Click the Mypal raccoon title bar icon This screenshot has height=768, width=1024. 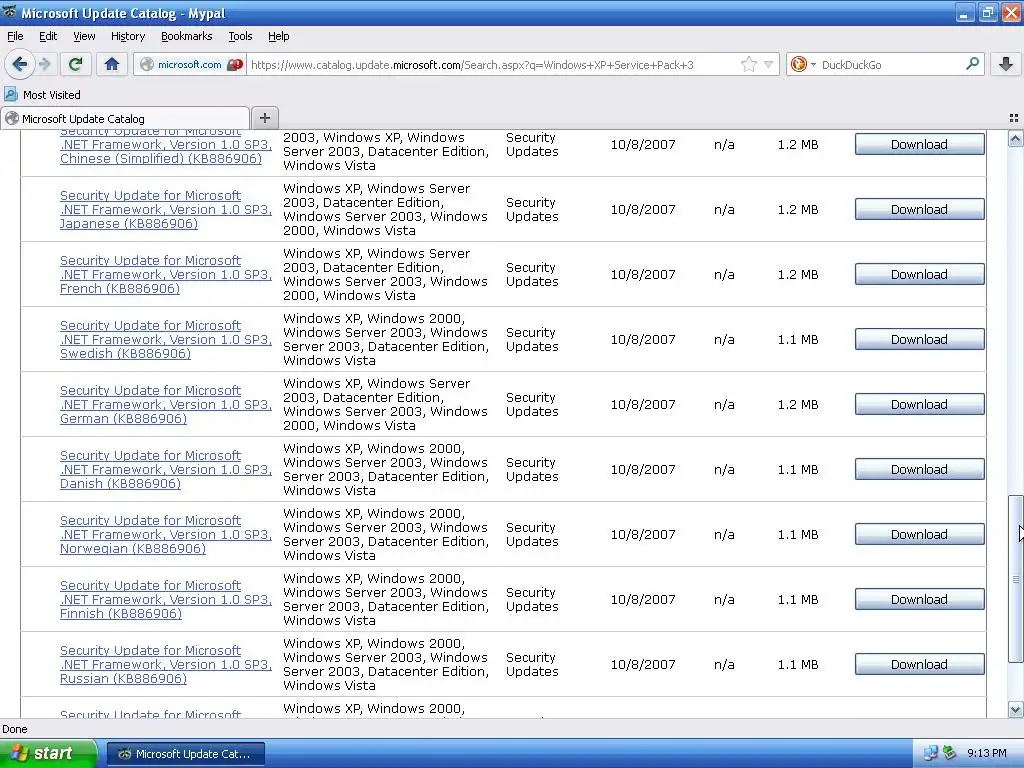tap(9, 12)
